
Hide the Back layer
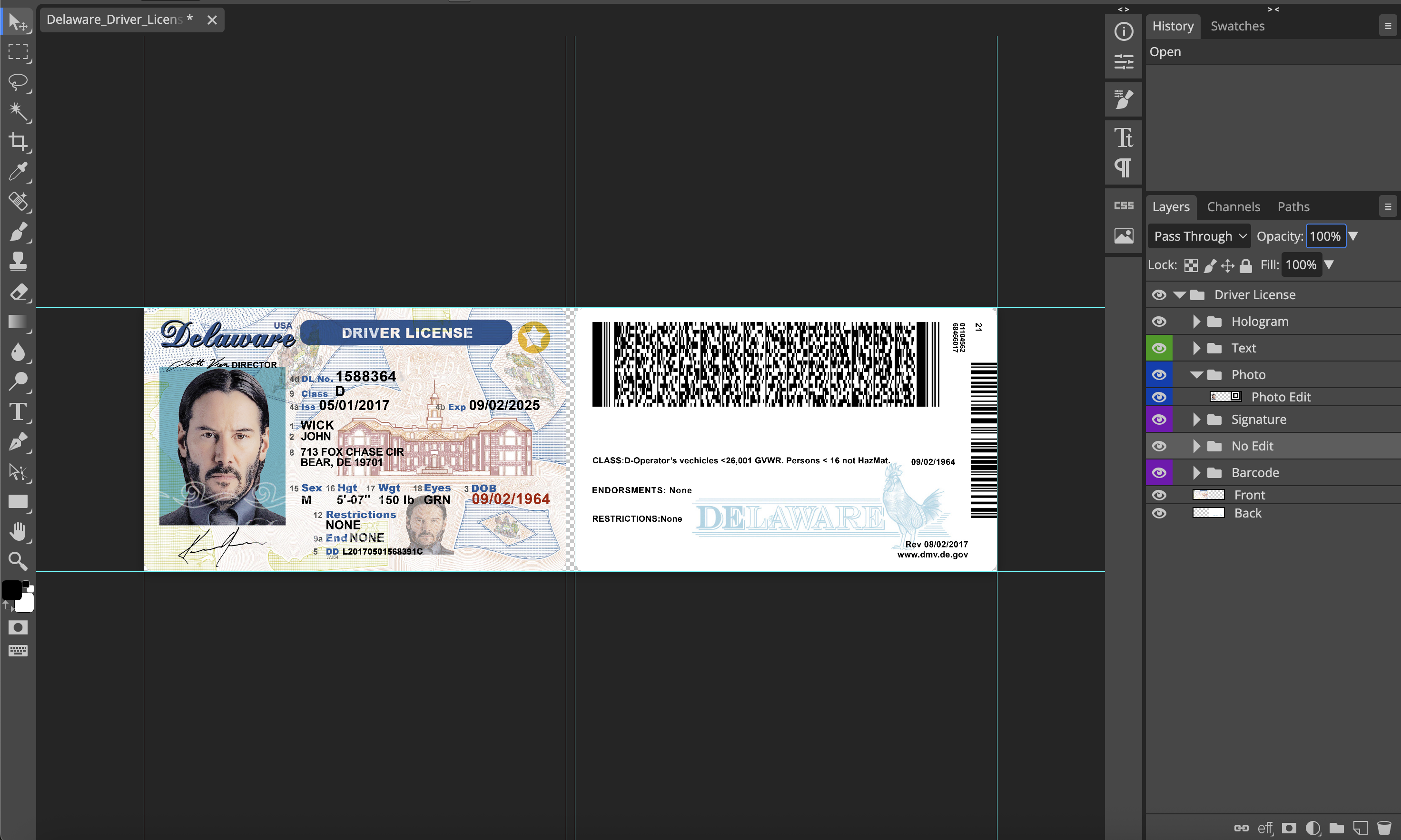click(1159, 513)
